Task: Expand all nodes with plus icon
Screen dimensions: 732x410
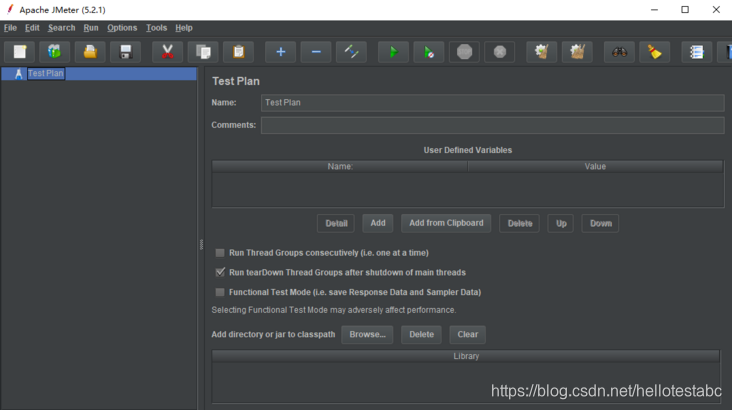Action: 281,52
